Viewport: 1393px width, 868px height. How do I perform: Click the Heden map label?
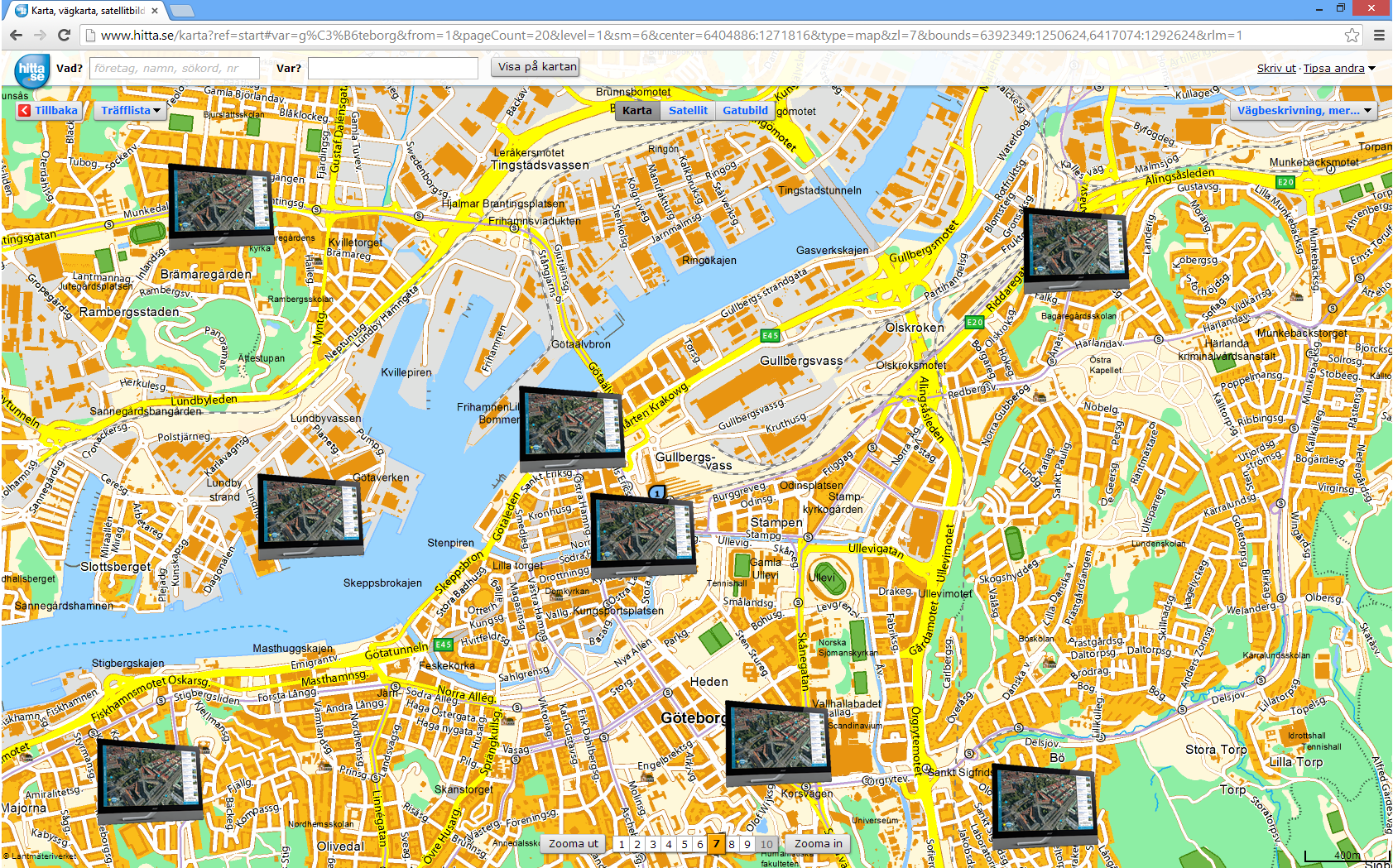(x=709, y=682)
